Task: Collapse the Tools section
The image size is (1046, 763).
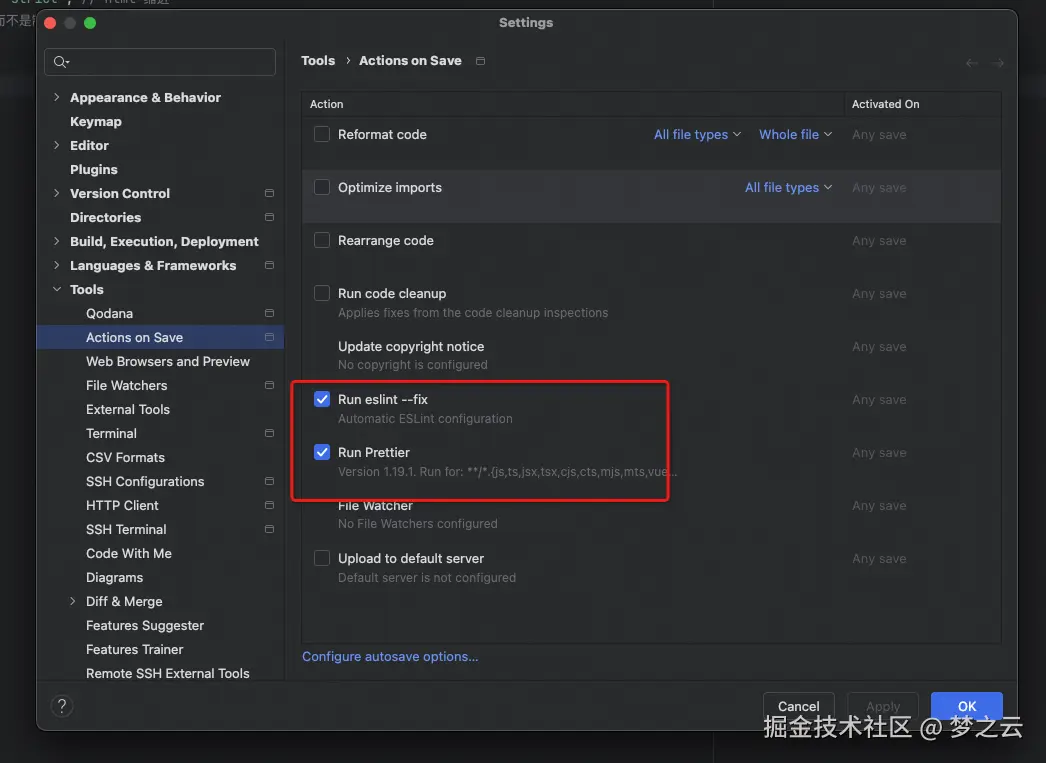Action: [57, 289]
